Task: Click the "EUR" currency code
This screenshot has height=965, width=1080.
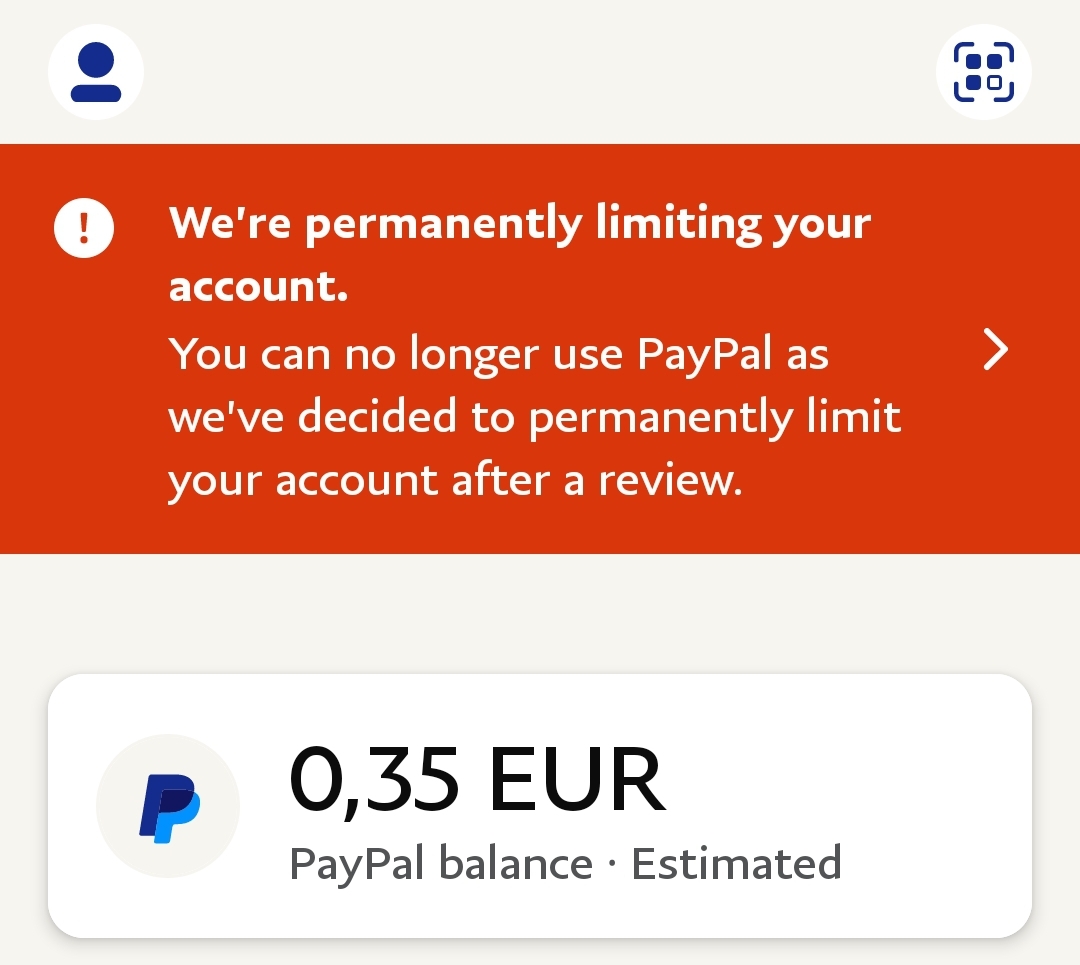Action: tap(577, 781)
